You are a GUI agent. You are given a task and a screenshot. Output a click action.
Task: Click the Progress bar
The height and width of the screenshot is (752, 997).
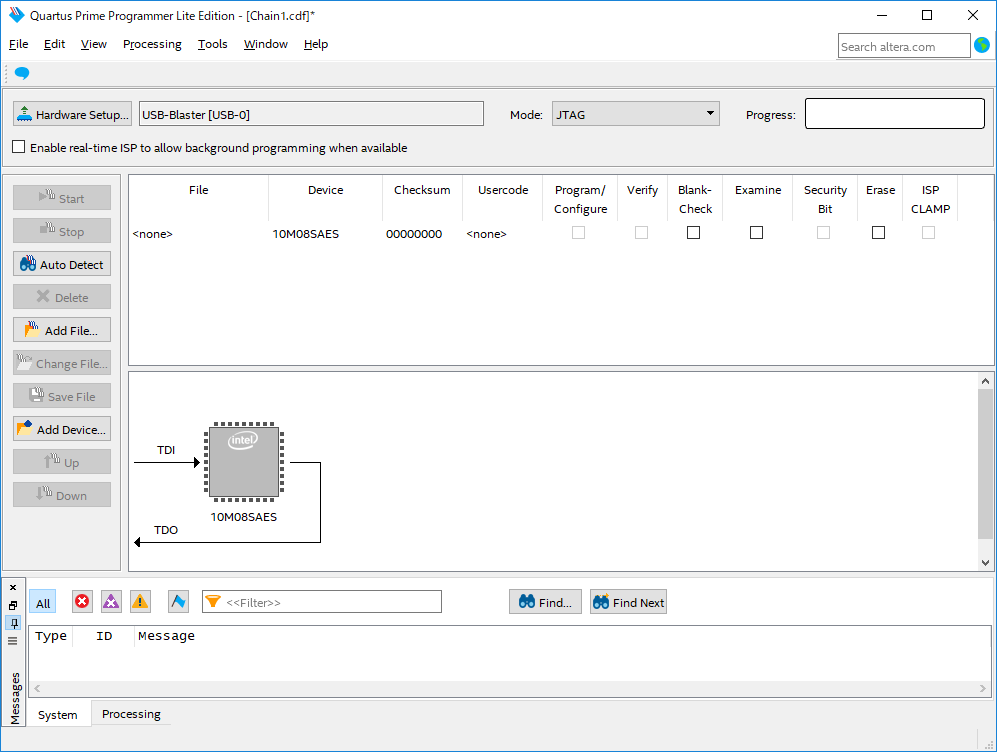(895, 114)
